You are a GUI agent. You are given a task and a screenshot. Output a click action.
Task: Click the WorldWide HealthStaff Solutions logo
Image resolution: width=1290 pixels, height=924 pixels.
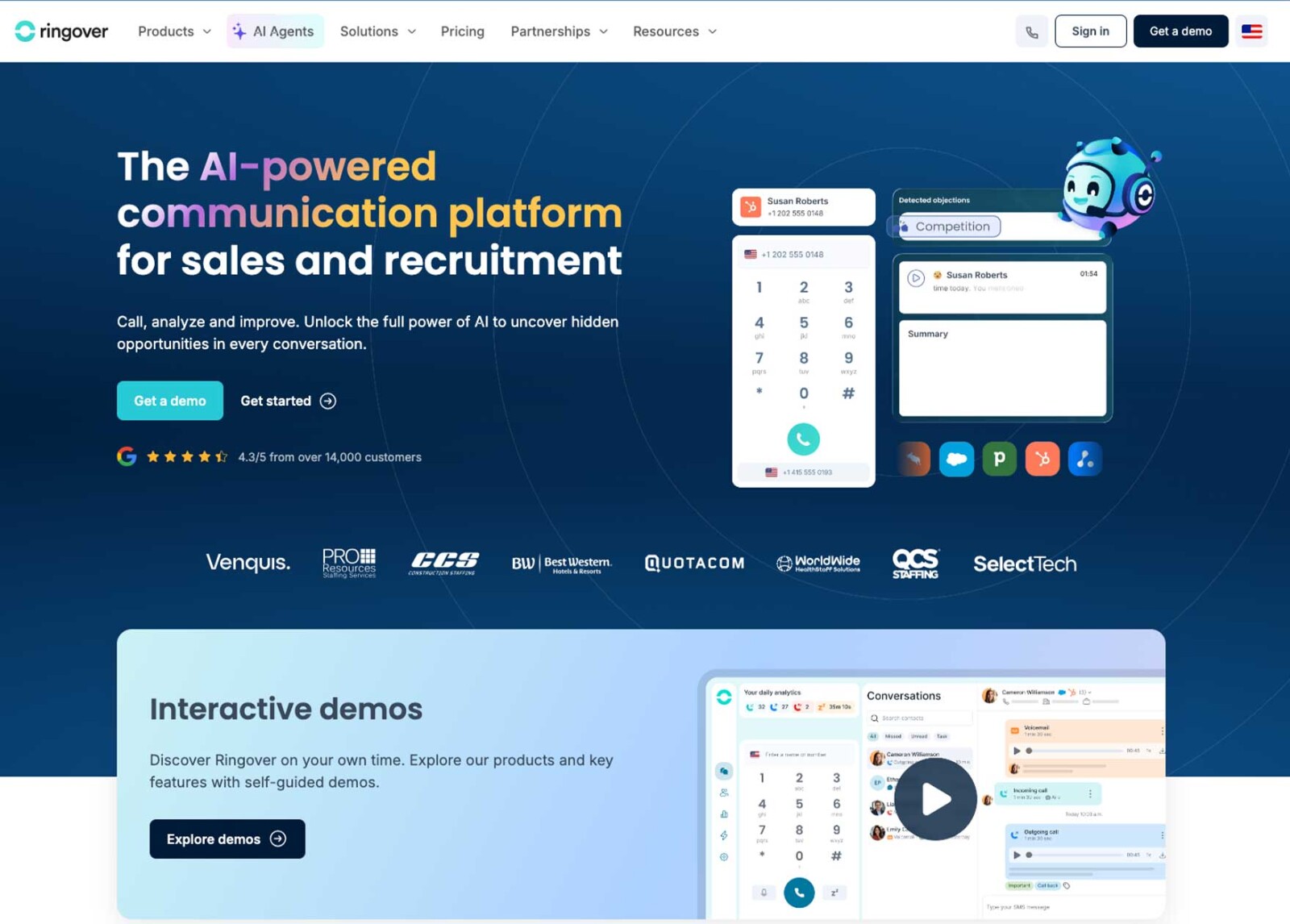(x=818, y=564)
